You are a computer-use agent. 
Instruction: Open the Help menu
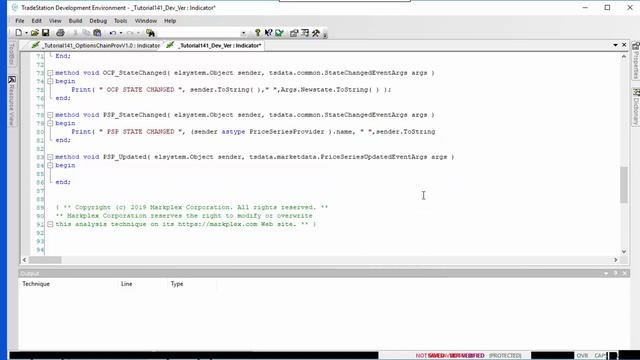coord(170,21)
